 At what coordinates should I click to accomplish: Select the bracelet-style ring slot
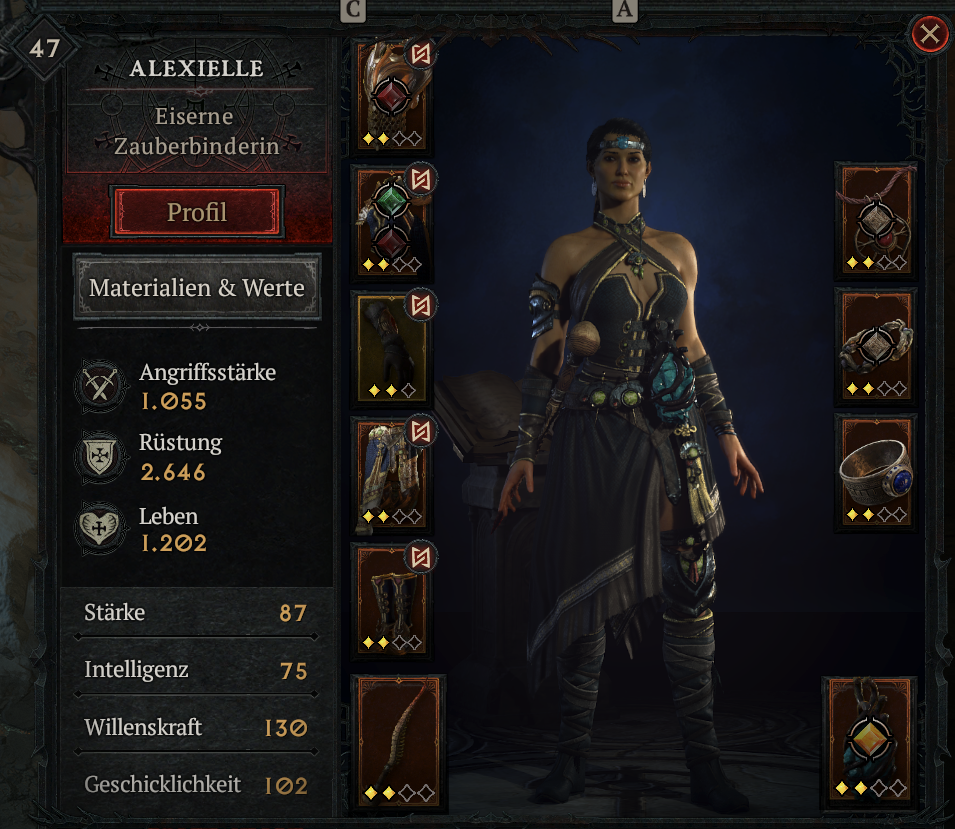tap(876, 346)
